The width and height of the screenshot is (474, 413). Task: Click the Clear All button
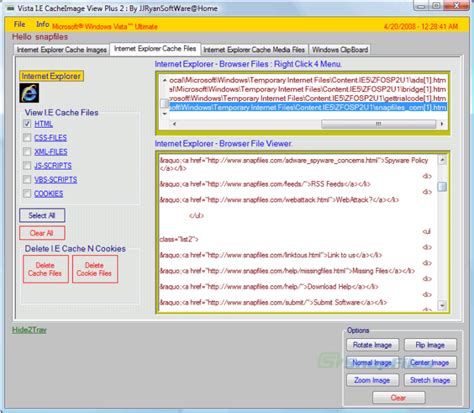42,233
